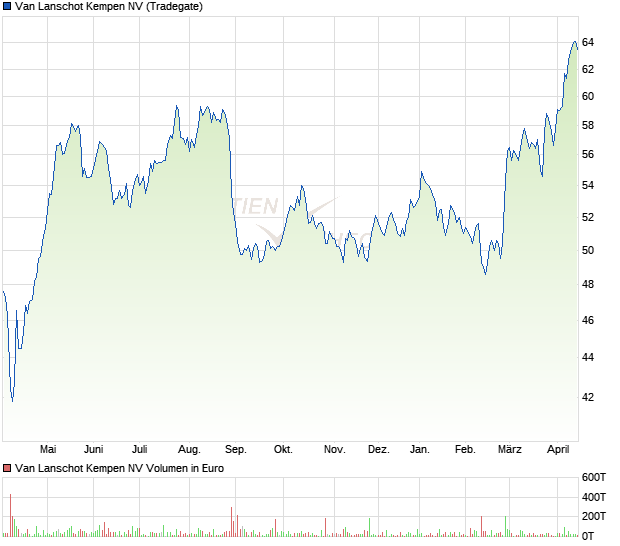Image resolution: width=620 pixels, height=546 pixels.
Task: Click the Dez. month label
Action: (x=378, y=450)
